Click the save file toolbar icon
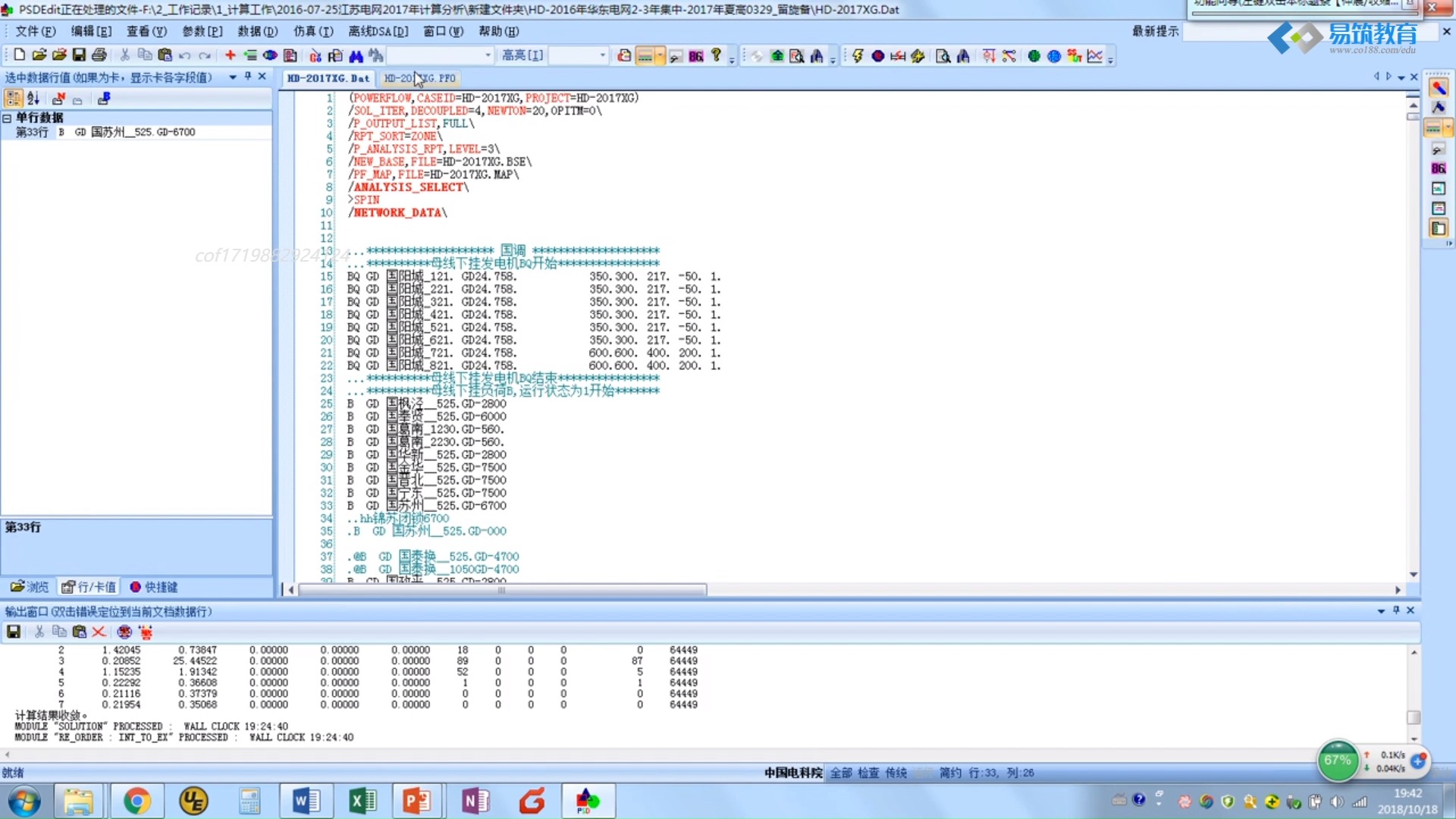Image resolution: width=1456 pixels, height=819 pixels. coord(79,55)
